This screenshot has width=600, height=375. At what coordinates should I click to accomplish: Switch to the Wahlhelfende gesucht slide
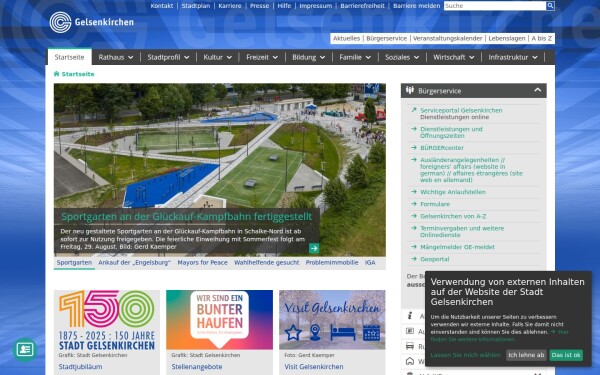click(x=267, y=263)
